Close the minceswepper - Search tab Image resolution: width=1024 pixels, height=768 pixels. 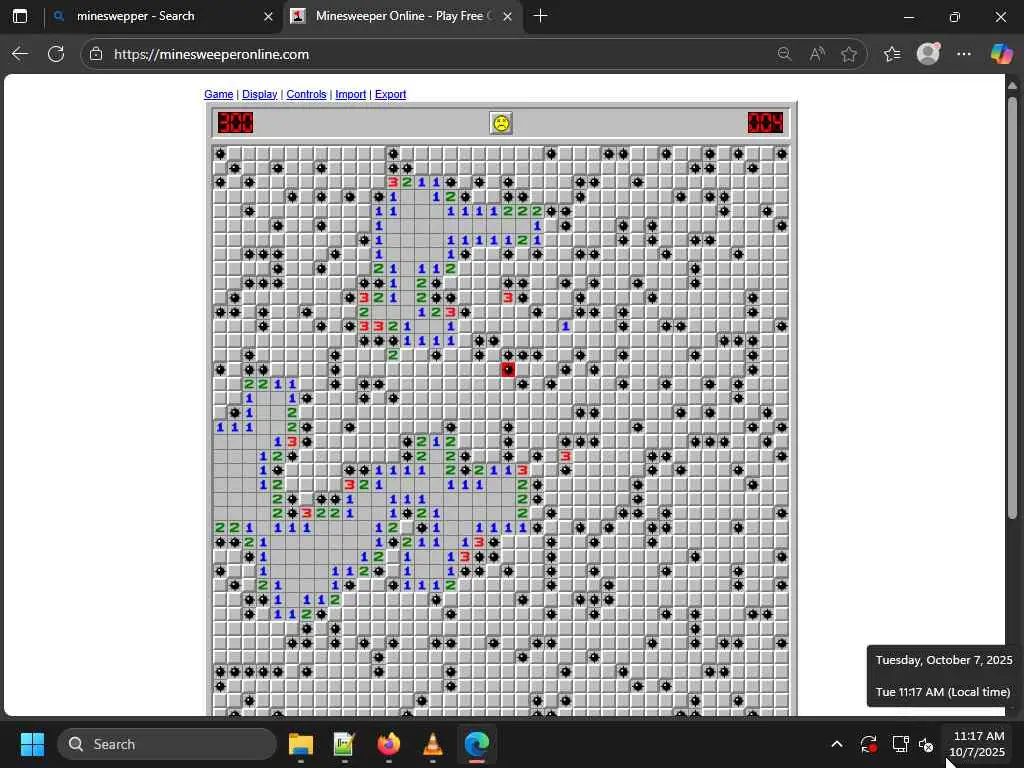pyautogui.click(x=268, y=16)
